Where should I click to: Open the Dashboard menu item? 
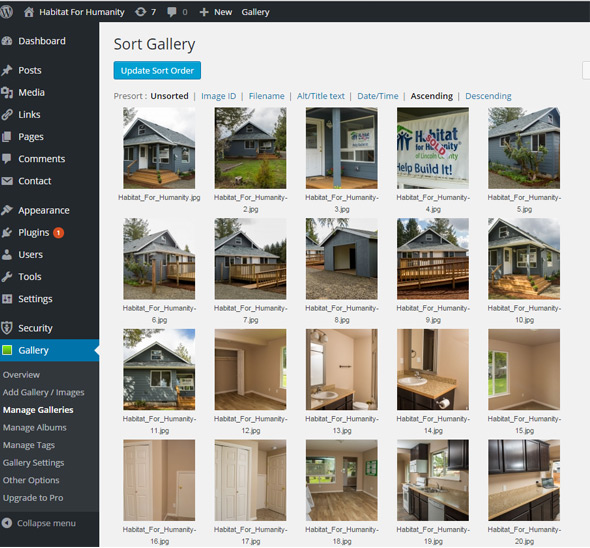pyautogui.click(x=42, y=41)
